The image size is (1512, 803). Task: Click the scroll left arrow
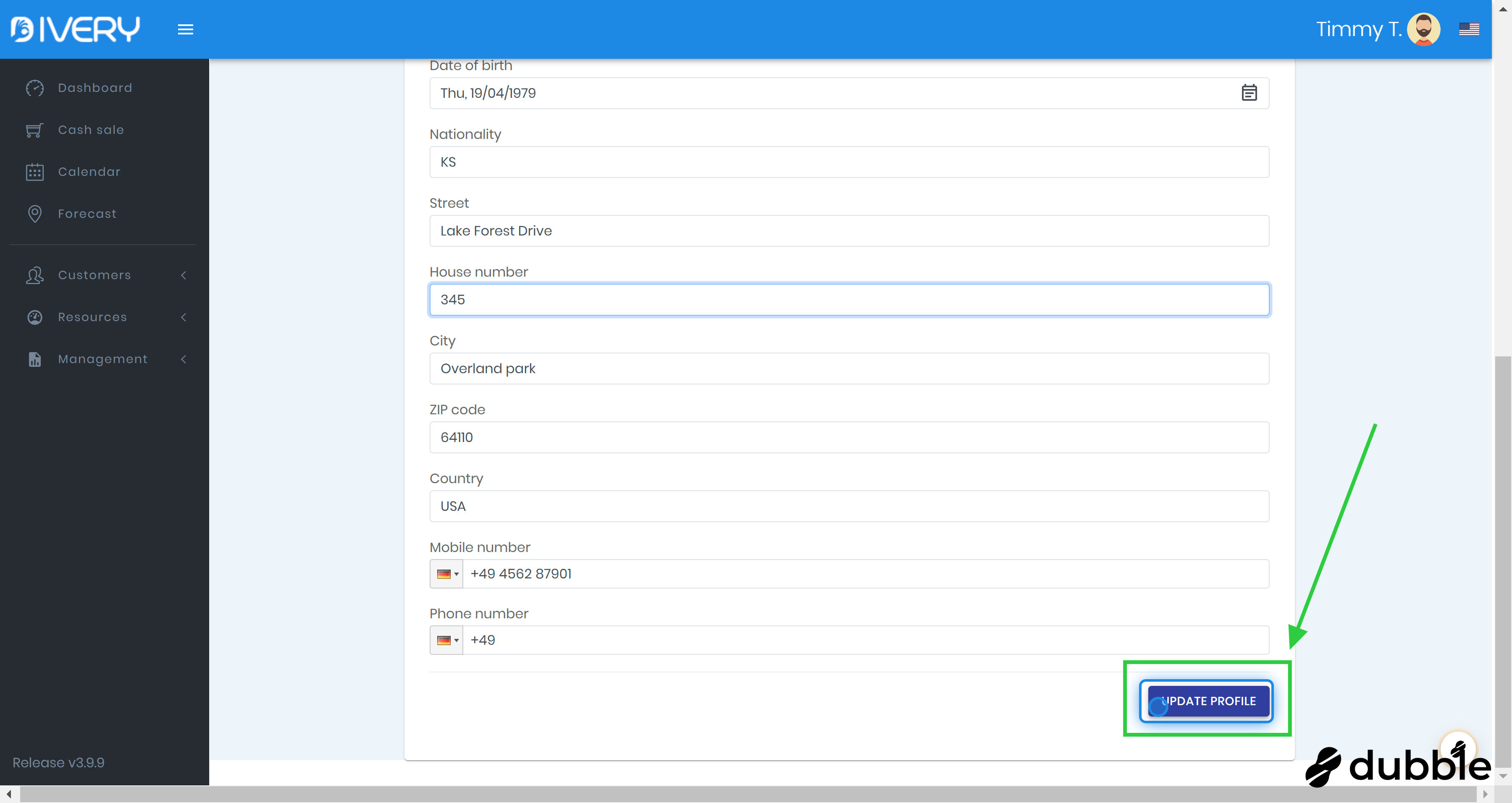click(9, 794)
